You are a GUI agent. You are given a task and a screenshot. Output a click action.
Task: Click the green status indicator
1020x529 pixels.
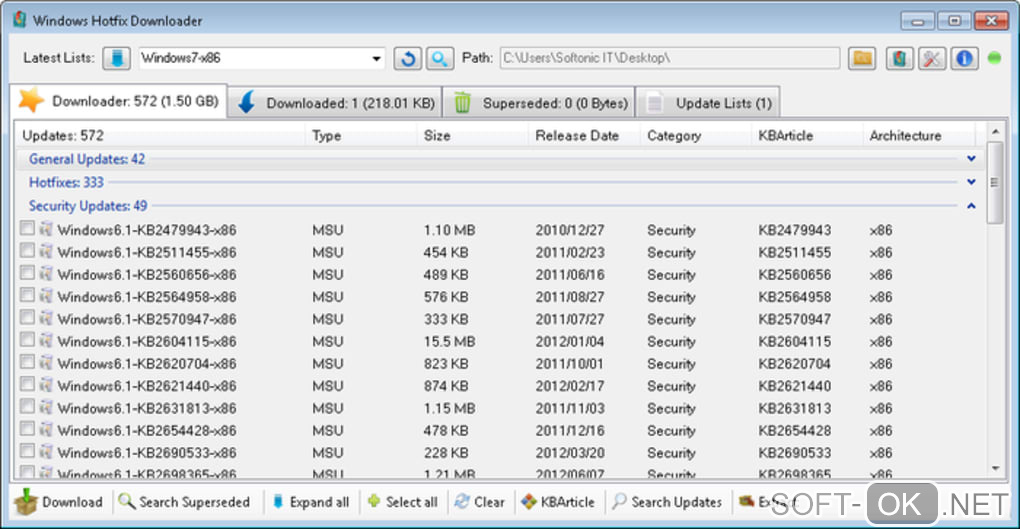(x=994, y=58)
